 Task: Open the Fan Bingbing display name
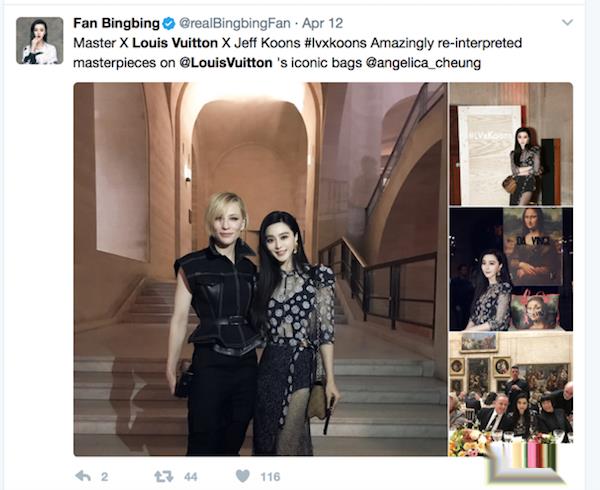(116, 23)
